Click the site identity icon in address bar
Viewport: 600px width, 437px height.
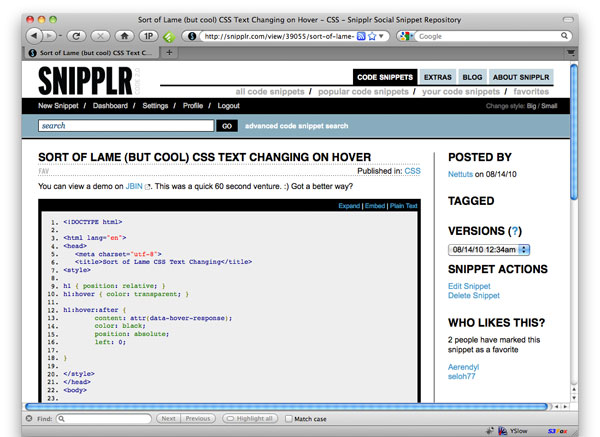(192, 36)
